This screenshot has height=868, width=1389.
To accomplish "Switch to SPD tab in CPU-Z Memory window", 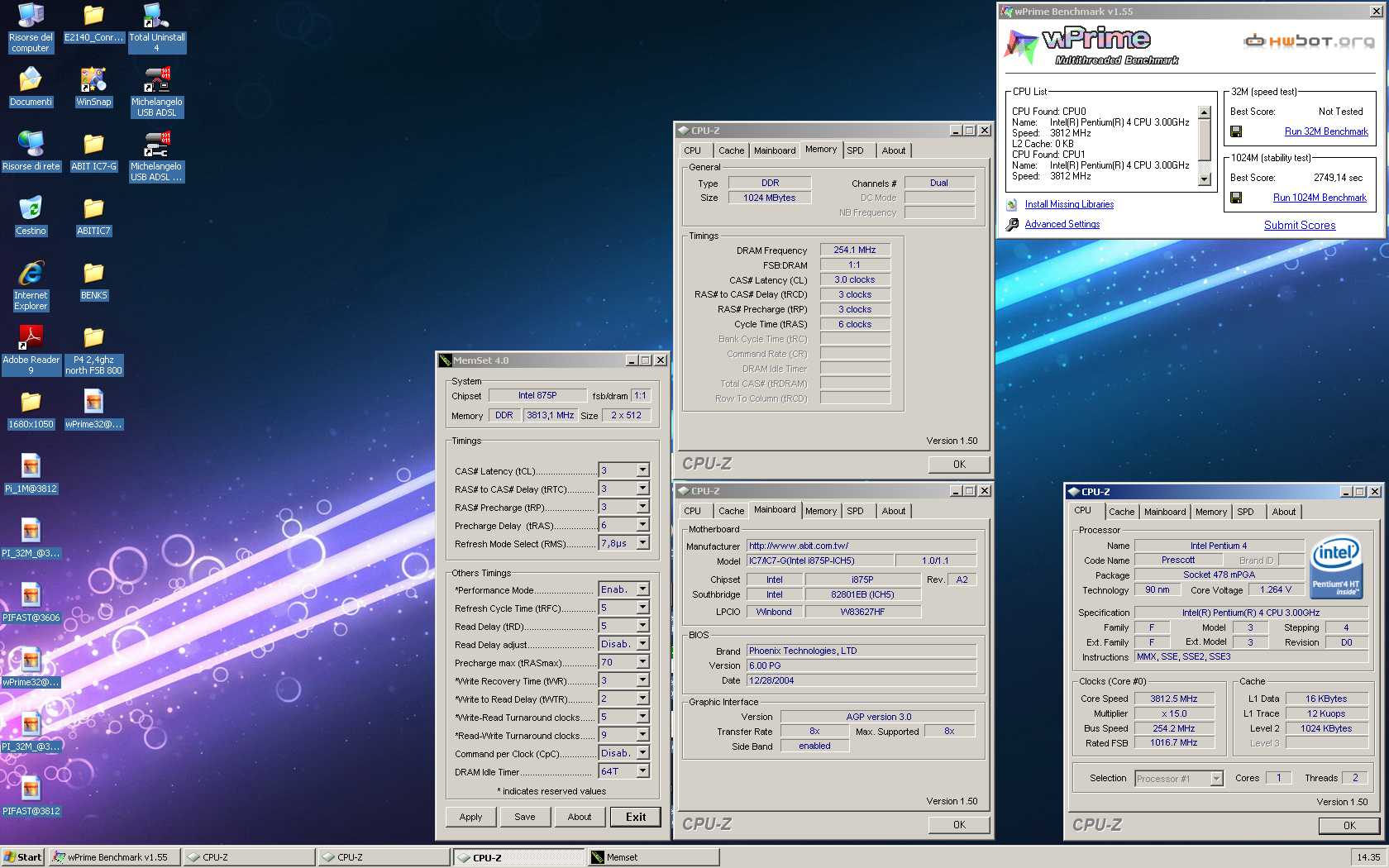I will [856, 150].
